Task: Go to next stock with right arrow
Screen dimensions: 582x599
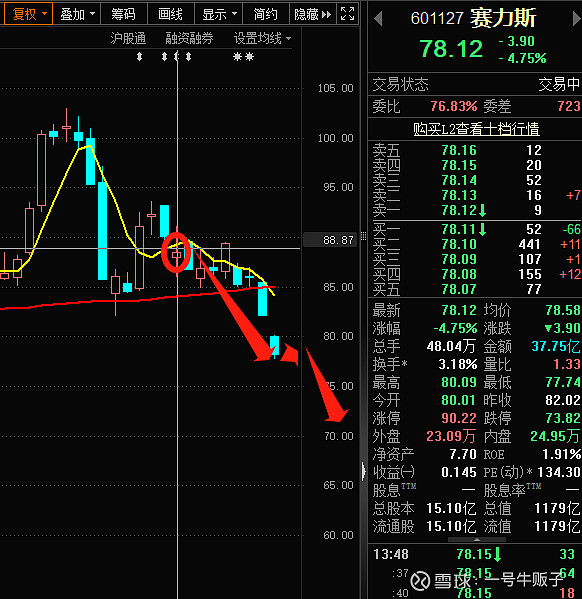Action: click(577, 18)
